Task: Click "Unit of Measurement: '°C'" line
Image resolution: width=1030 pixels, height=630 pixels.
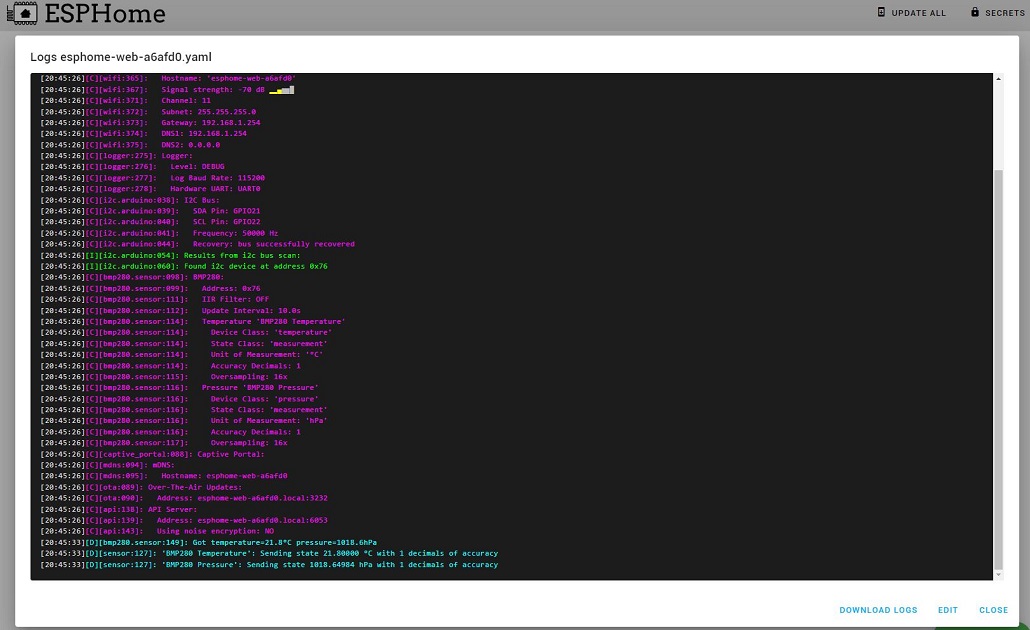Action: tap(182, 355)
